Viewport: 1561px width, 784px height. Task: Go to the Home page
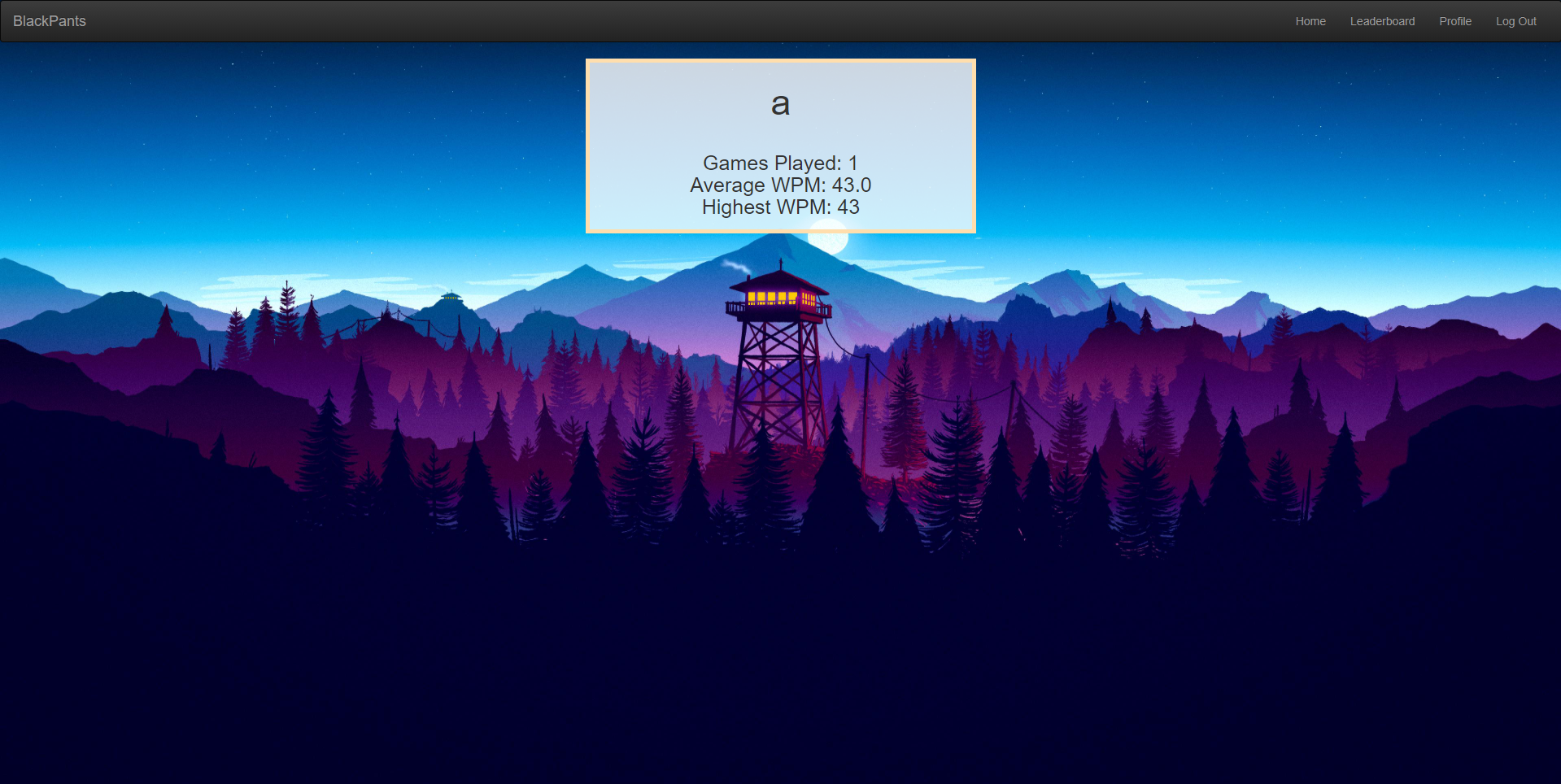point(1310,21)
